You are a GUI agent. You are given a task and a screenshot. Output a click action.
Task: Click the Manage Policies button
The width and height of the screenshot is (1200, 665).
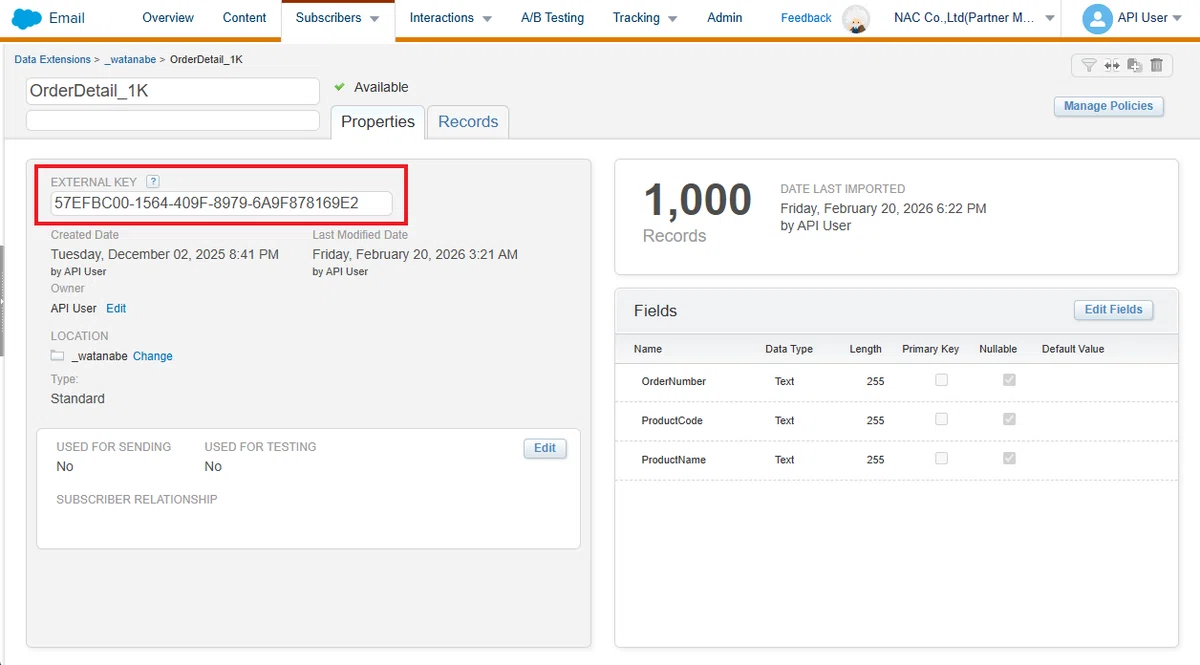click(1108, 106)
